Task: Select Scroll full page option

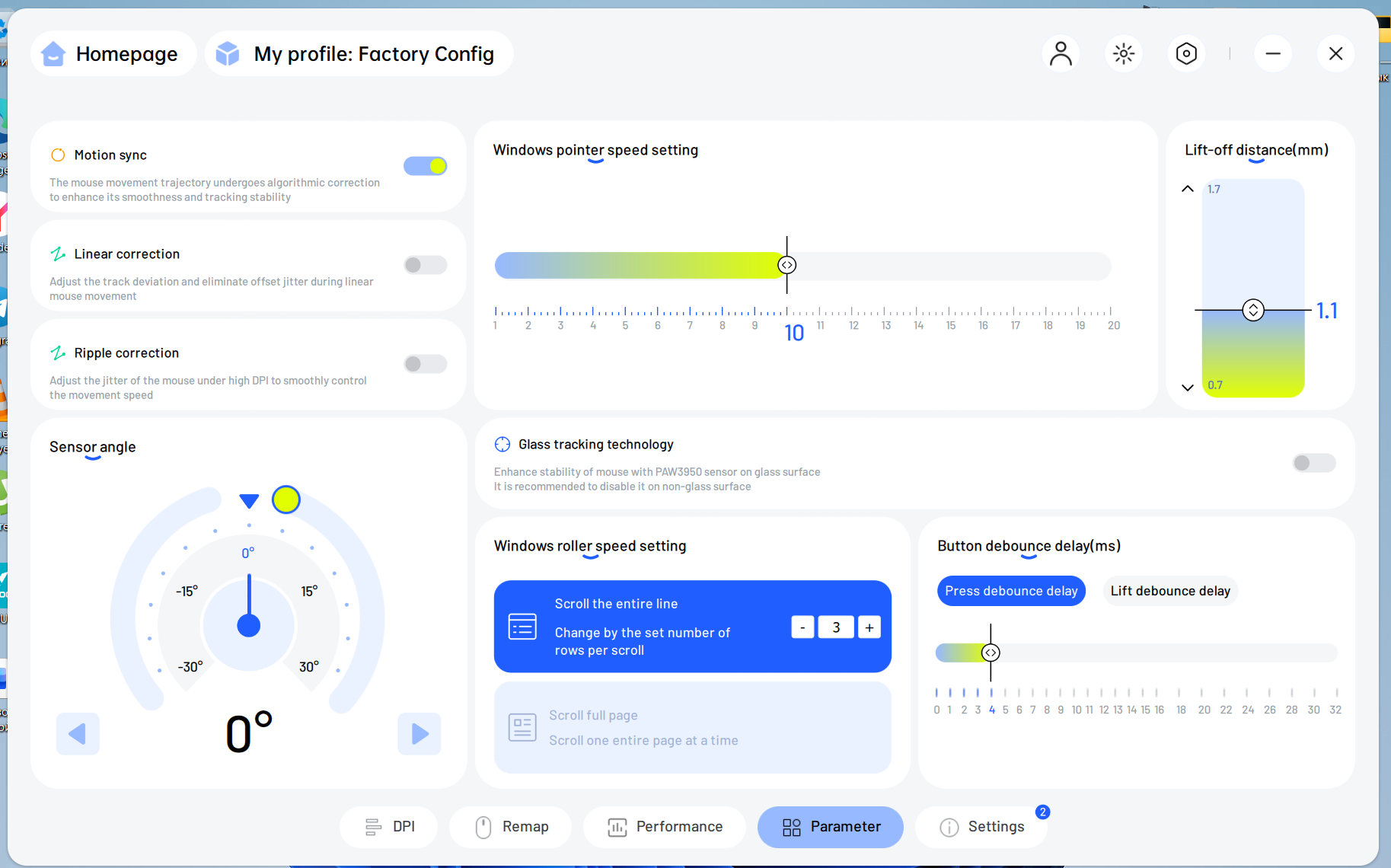Action: click(693, 727)
